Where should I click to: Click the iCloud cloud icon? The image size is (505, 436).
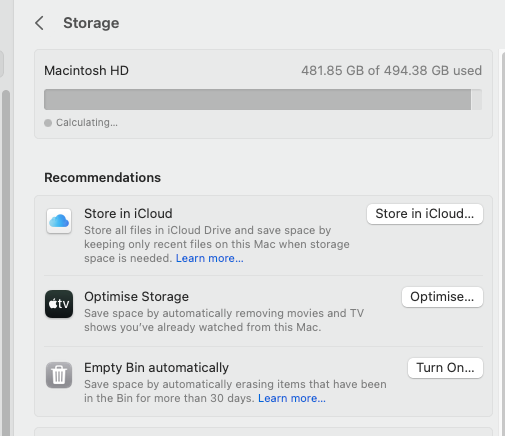(x=59, y=221)
